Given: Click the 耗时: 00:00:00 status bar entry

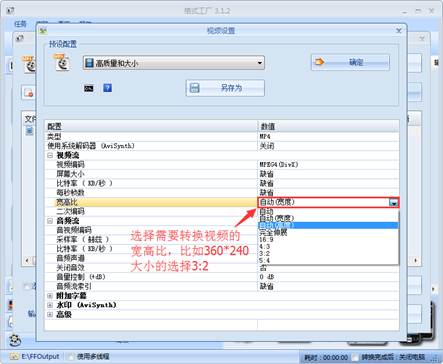Looking at the screenshot, I should 326,357.
